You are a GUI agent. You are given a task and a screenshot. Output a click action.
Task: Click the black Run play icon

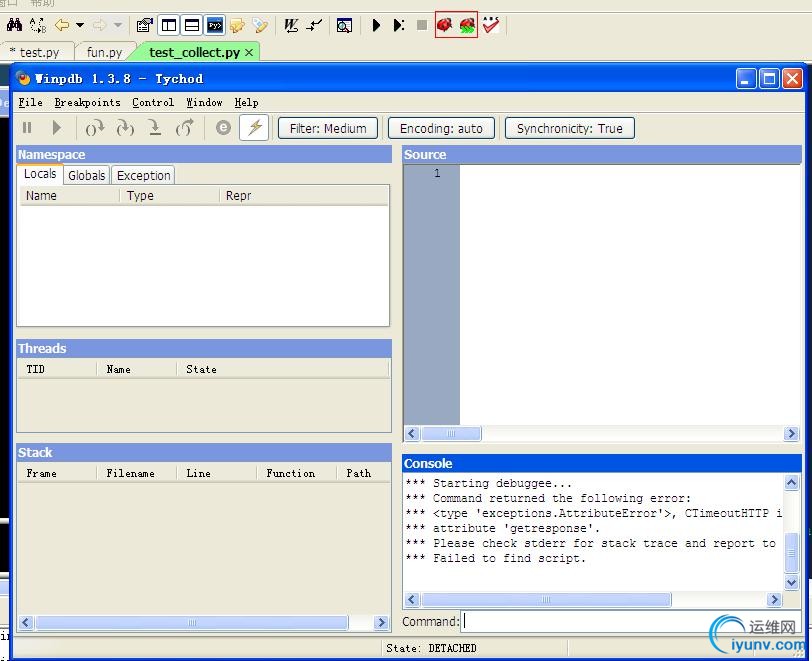pyautogui.click(x=376, y=25)
